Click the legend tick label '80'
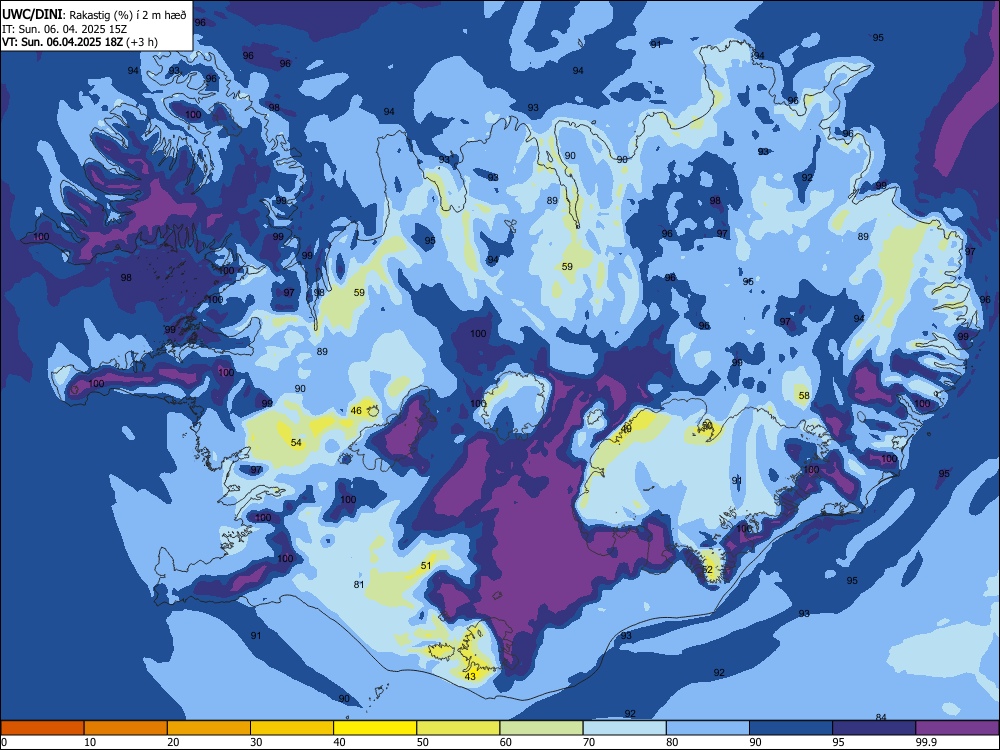1000x750 pixels. 672,742
